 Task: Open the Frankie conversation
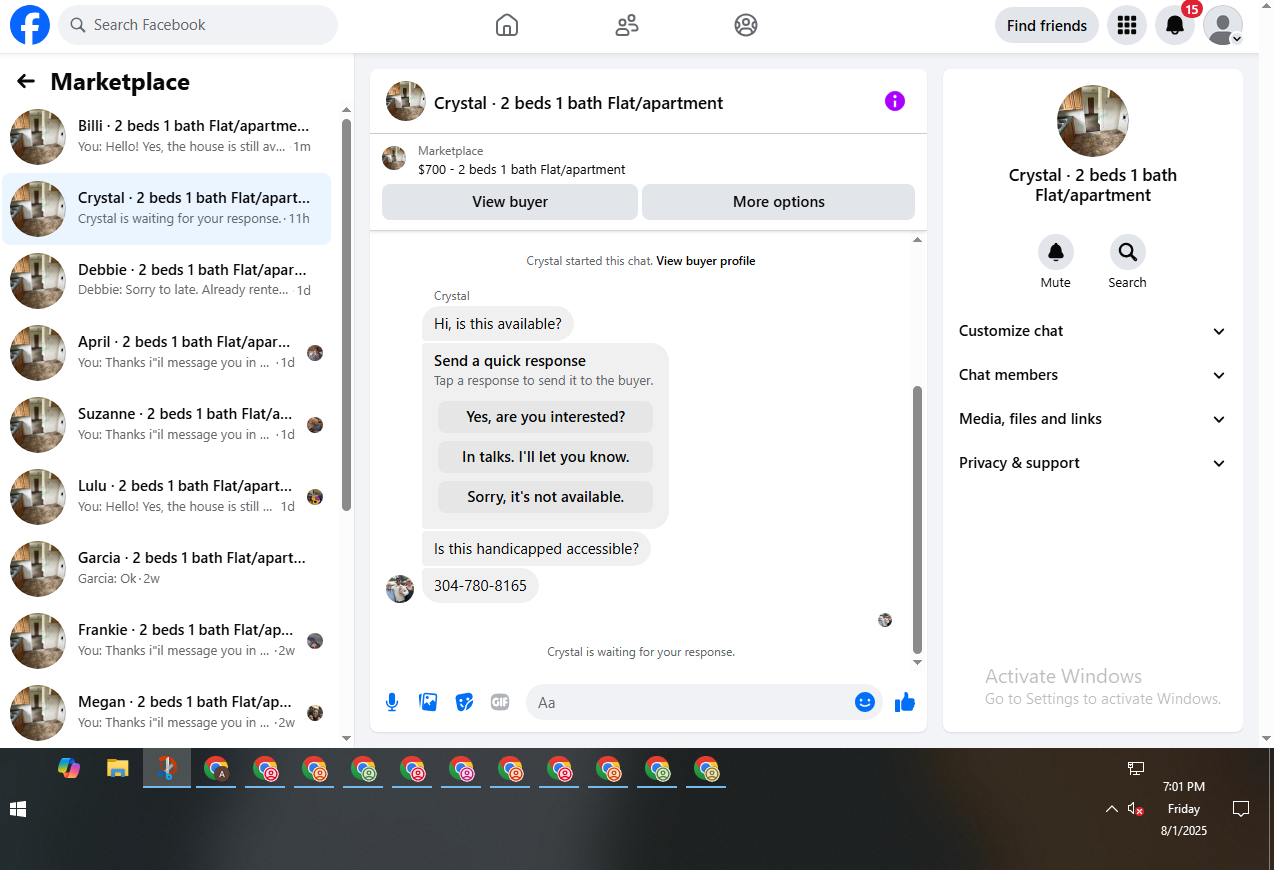click(x=167, y=641)
